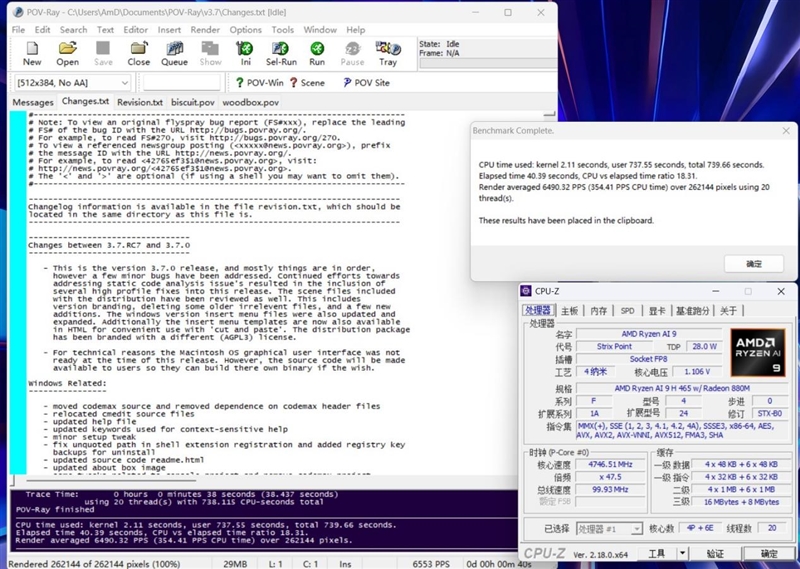This screenshot has height=569, width=800.
Task: Confirm the Benchmark Complete dialog with 确定
Action: pyautogui.click(x=754, y=264)
